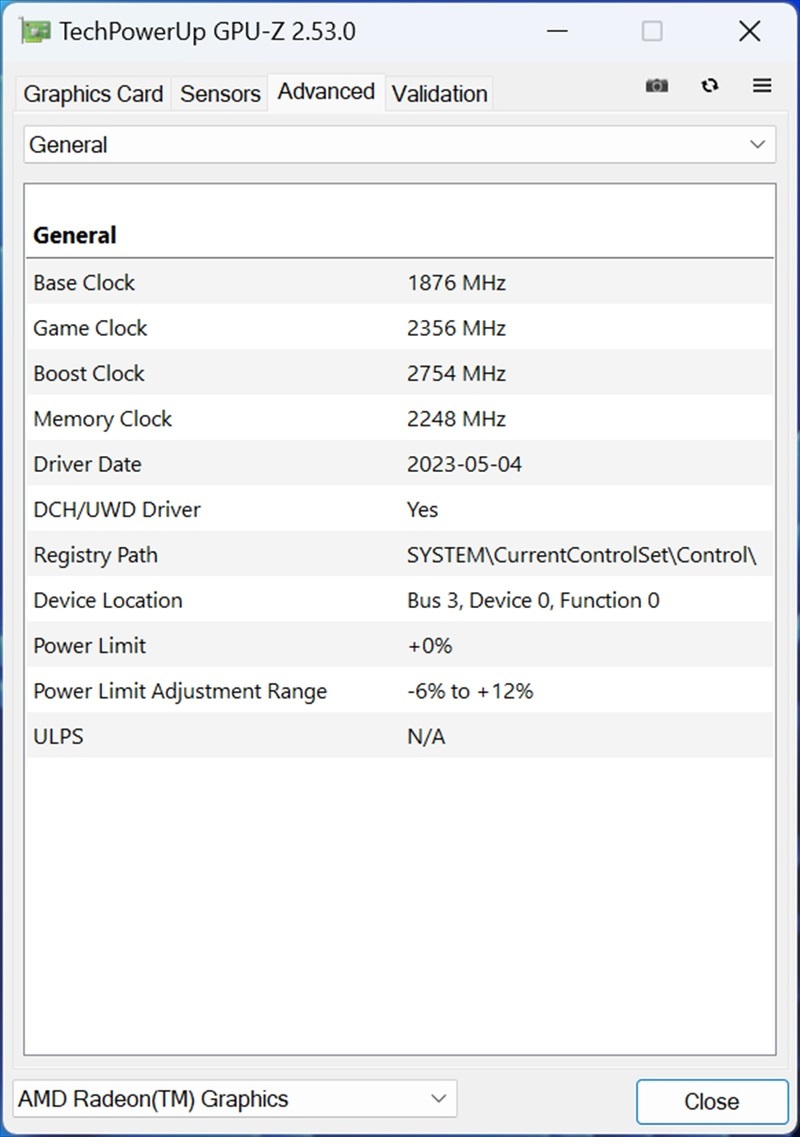Select the Registry Path entry
800x1137 pixels.
(399, 555)
